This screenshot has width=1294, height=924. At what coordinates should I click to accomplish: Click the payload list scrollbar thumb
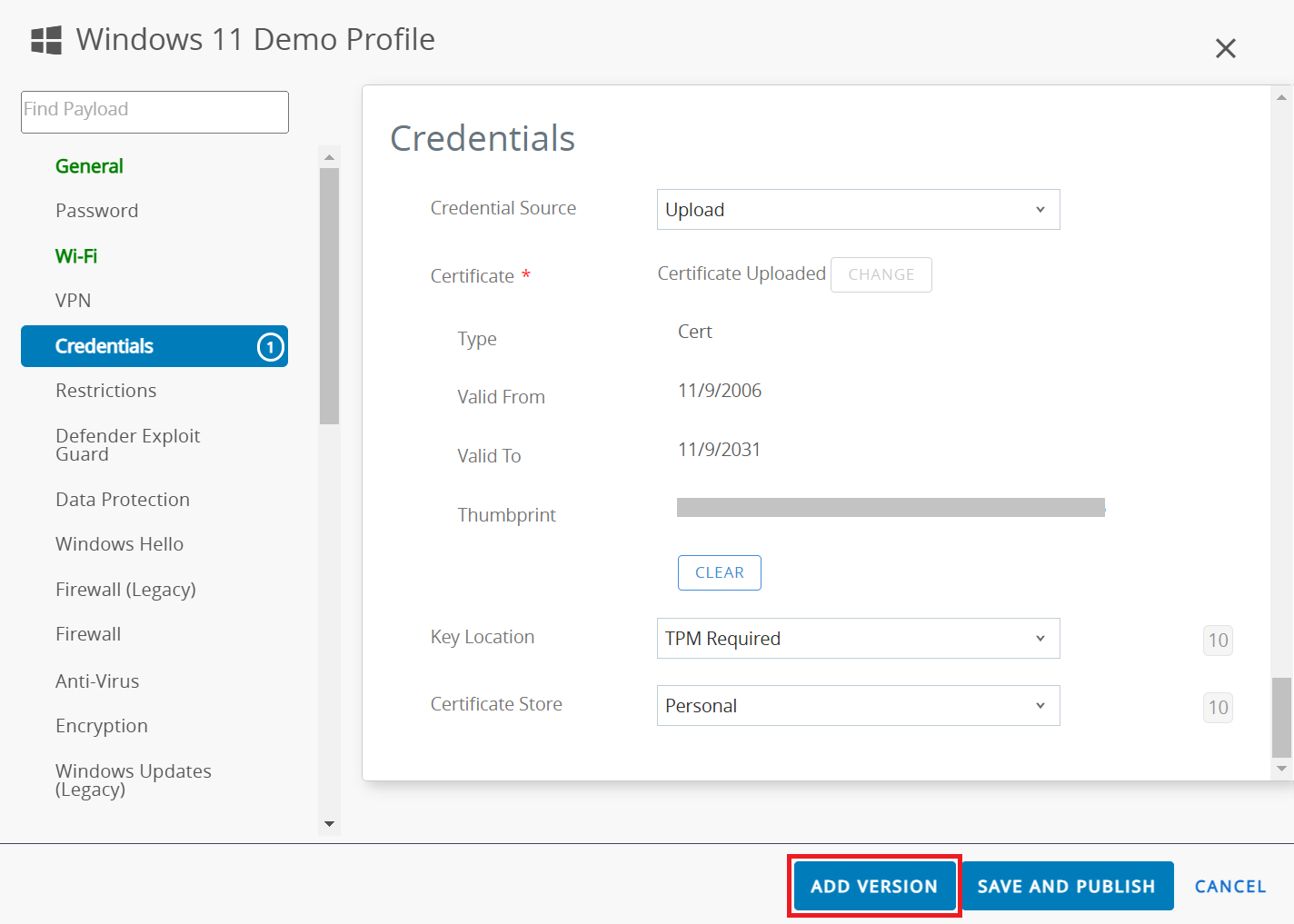[329, 296]
